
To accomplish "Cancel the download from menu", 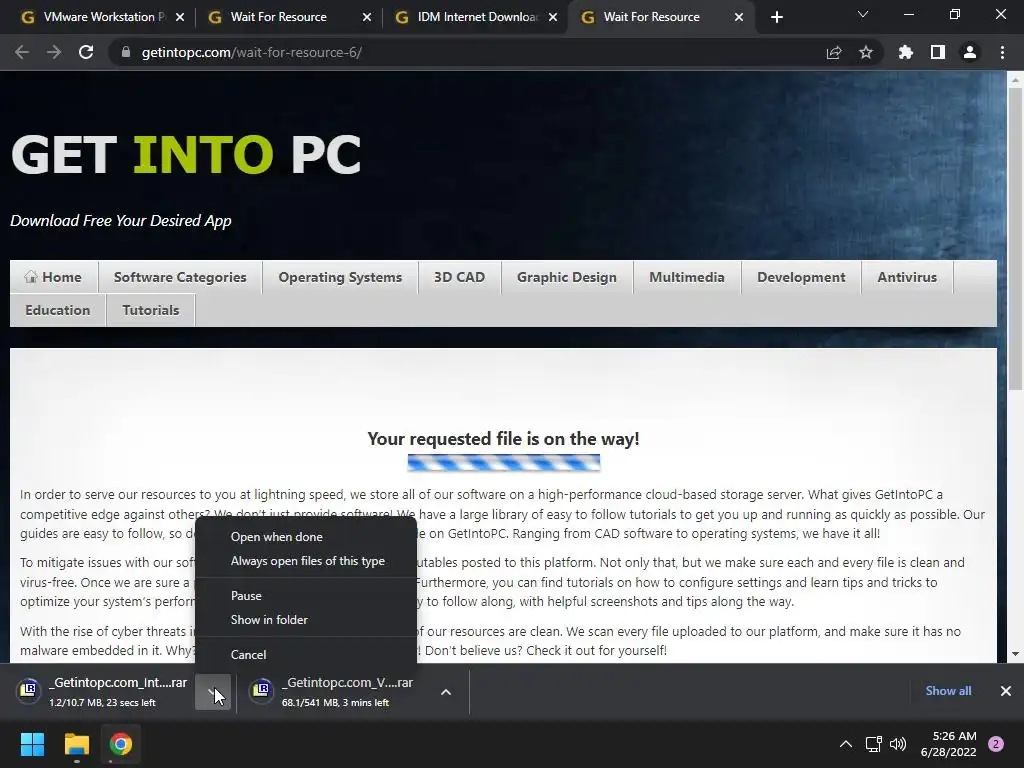I will click(x=306, y=654).
